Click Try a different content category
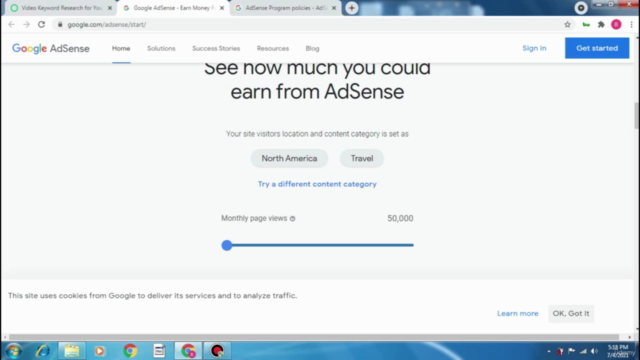Image resolution: width=640 pixels, height=360 pixels. coord(317,184)
